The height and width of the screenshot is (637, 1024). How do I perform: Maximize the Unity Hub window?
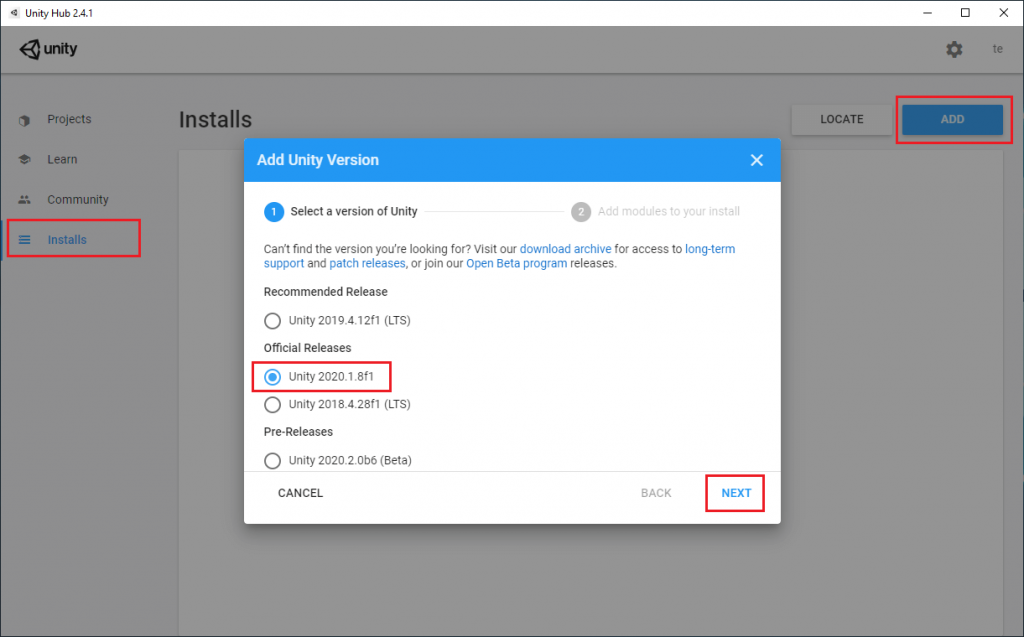(965, 12)
